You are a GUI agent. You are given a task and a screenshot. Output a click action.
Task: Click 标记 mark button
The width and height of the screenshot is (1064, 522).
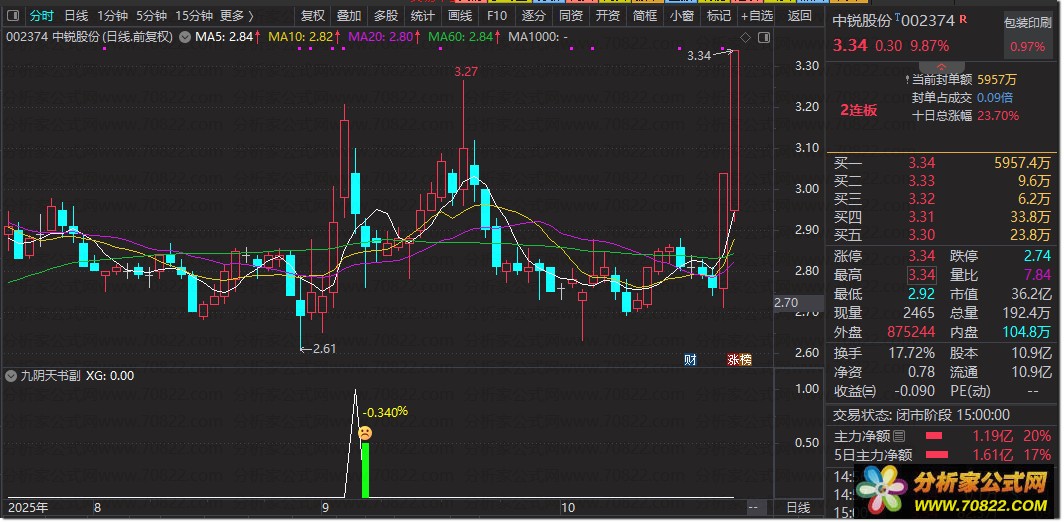(x=719, y=16)
